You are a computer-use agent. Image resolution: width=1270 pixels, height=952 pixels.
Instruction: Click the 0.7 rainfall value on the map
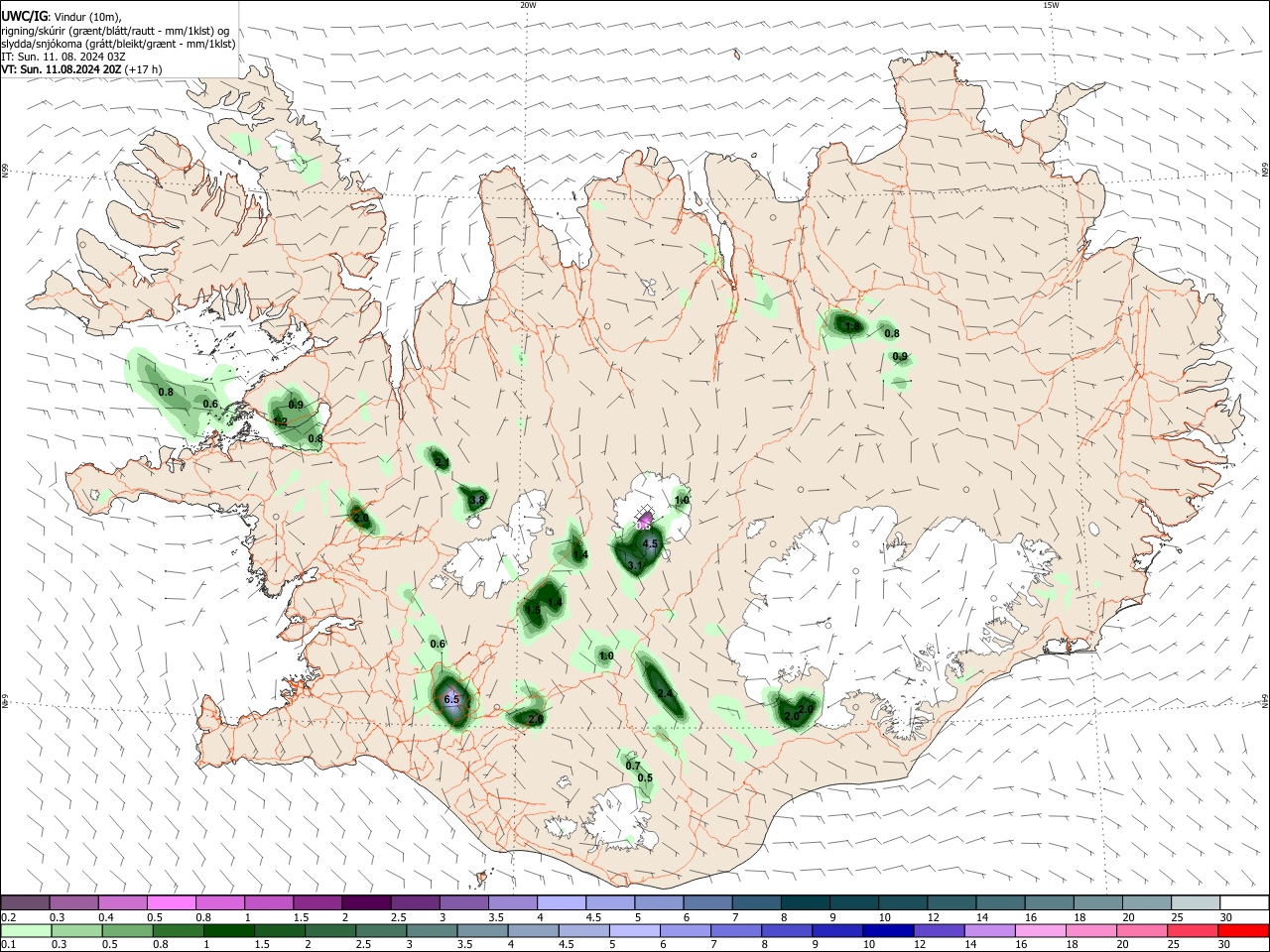pyautogui.click(x=633, y=766)
